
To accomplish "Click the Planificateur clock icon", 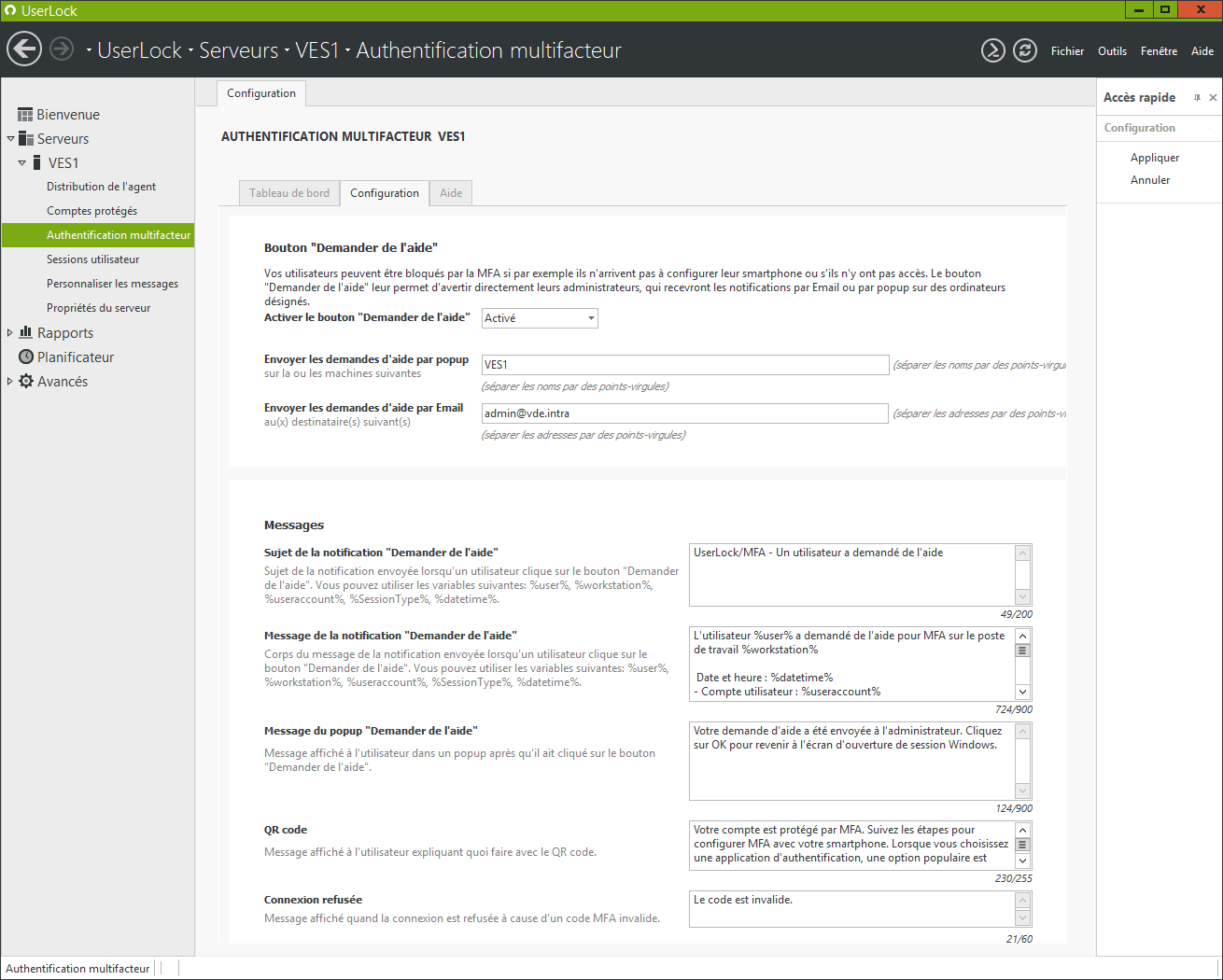I will tap(26, 357).
